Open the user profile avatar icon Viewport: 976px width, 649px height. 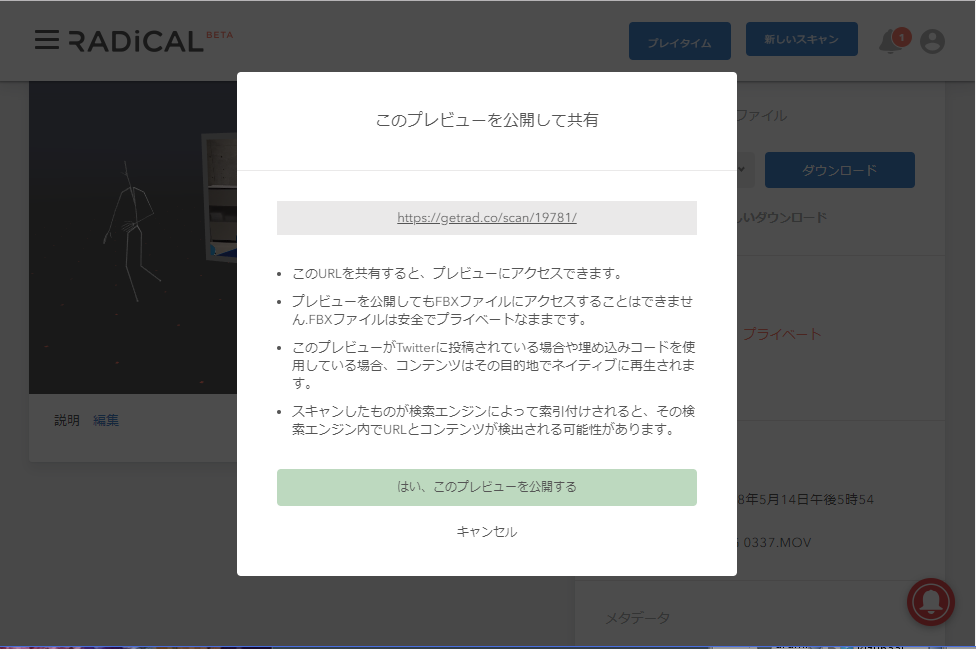[932, 42]
